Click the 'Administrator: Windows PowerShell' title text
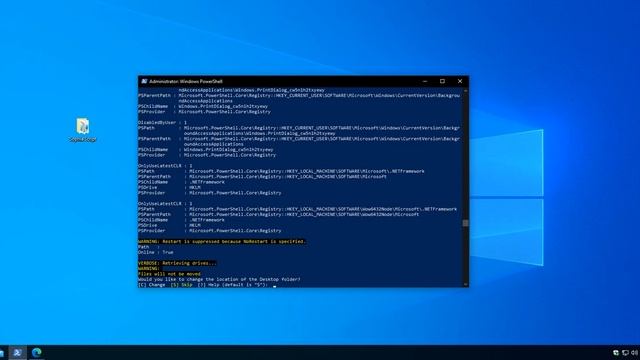640x360 pixels. [186, 81]
